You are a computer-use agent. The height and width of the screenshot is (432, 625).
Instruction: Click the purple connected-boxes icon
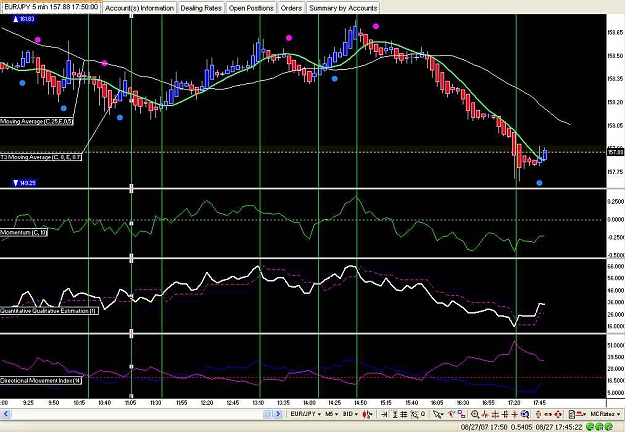[462, 414]
